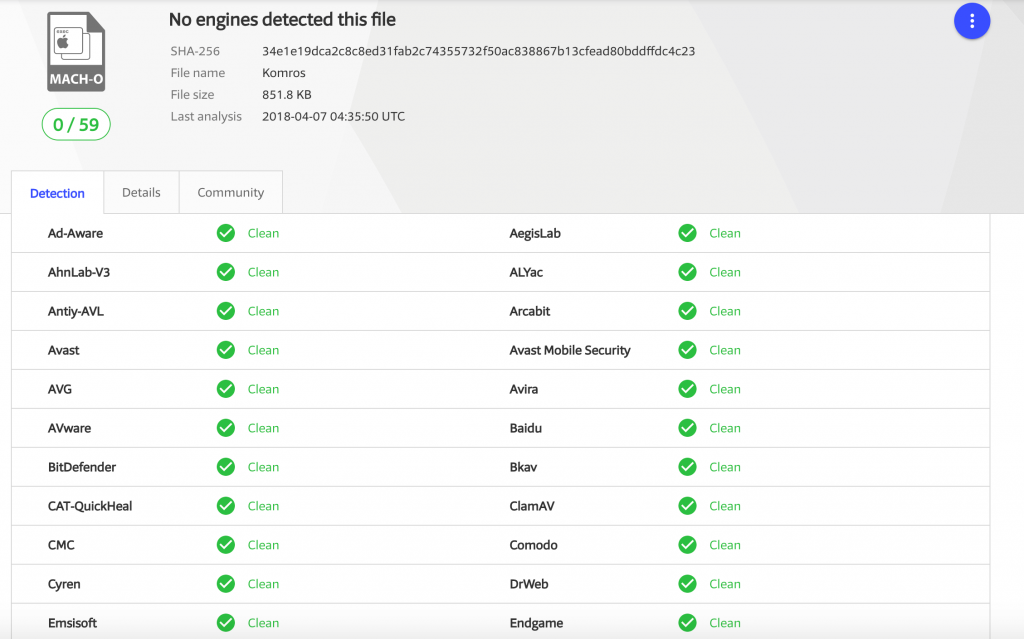Click the AegisLab engine name
This screenshot has height=639, width=1024.
[535, 233]
